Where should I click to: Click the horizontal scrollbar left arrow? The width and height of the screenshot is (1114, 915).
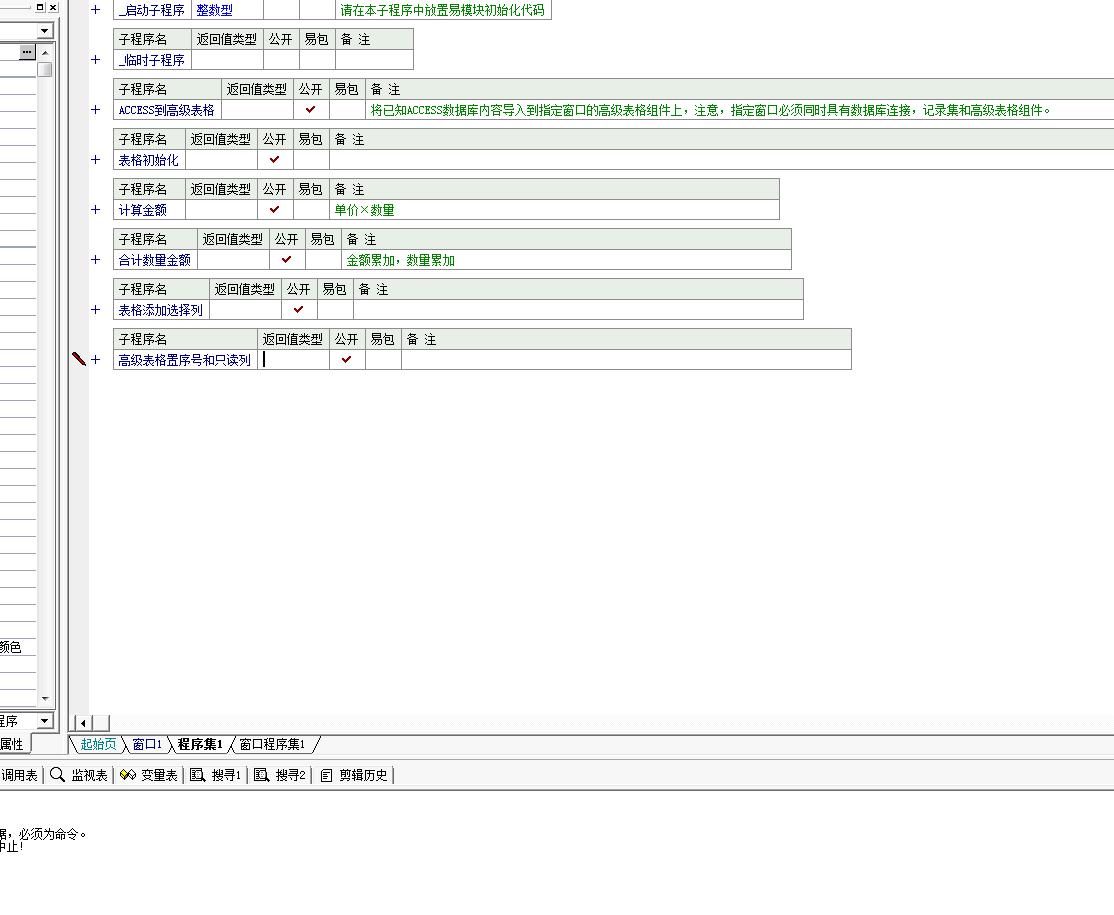click(84, 723)
